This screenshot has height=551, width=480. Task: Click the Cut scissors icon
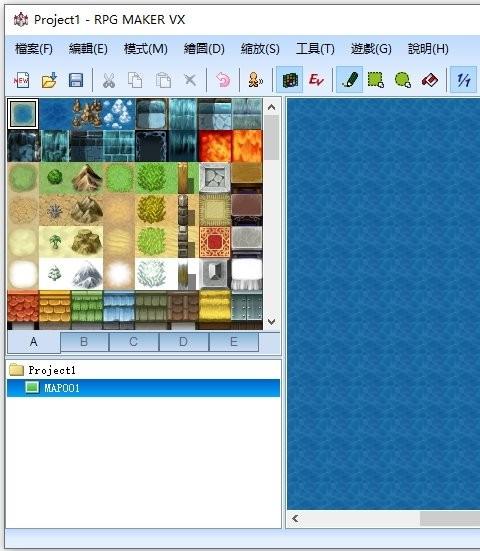(x=109, y=80)
